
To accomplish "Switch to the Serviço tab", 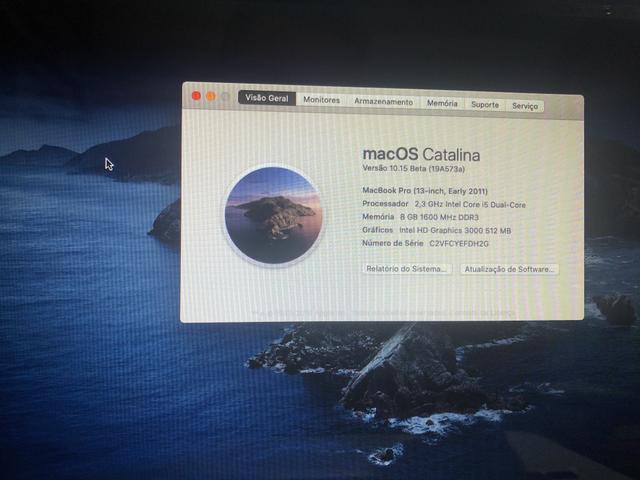I will click(525, 106).
